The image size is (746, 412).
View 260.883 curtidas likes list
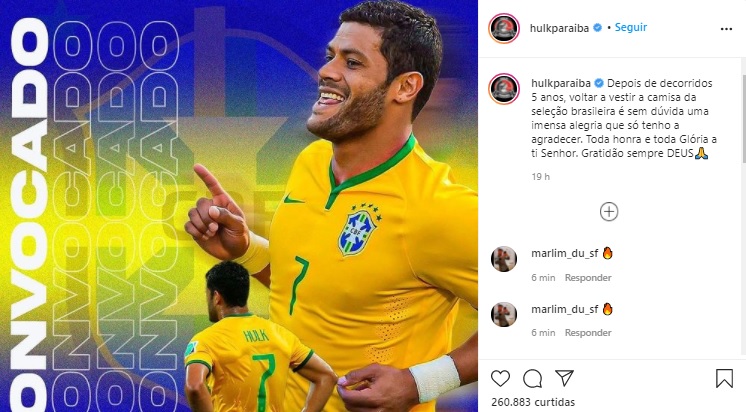tap(533, 402)
